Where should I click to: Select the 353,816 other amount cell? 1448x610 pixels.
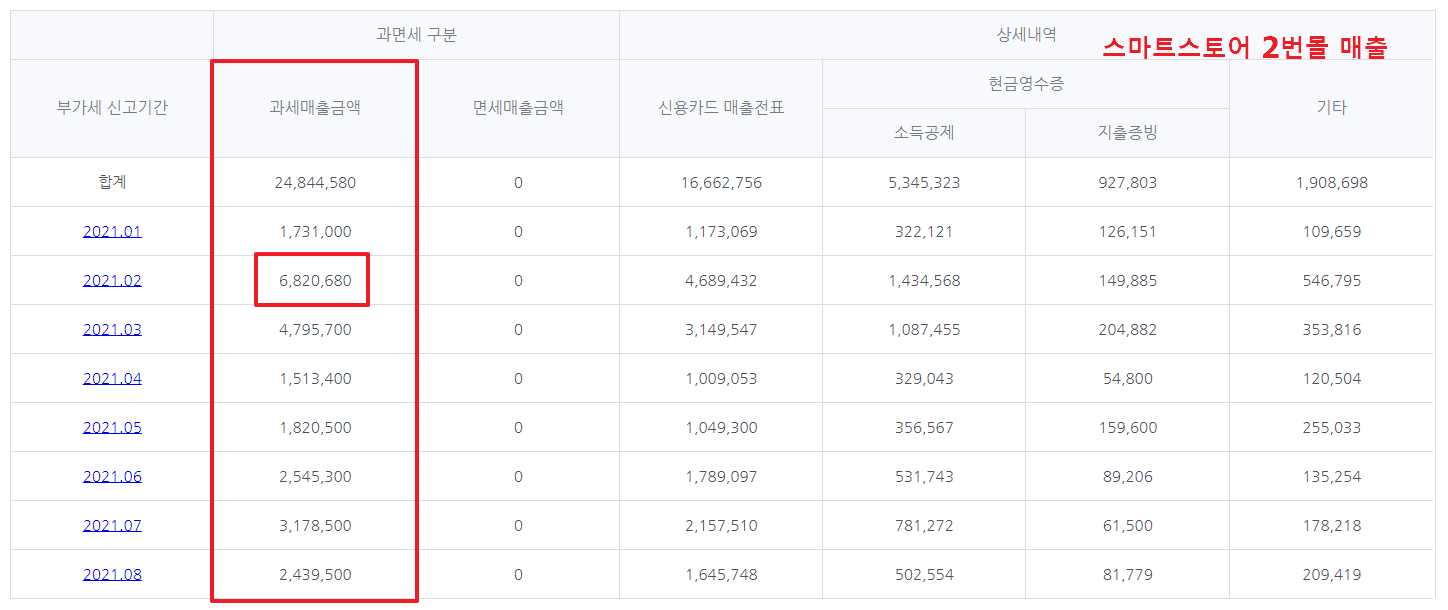[x=1331, y=330]
